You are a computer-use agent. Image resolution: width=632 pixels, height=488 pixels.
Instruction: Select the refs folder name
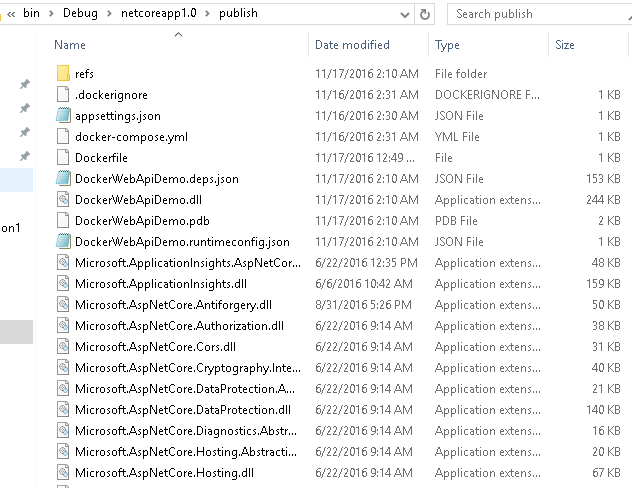point(84,74)
